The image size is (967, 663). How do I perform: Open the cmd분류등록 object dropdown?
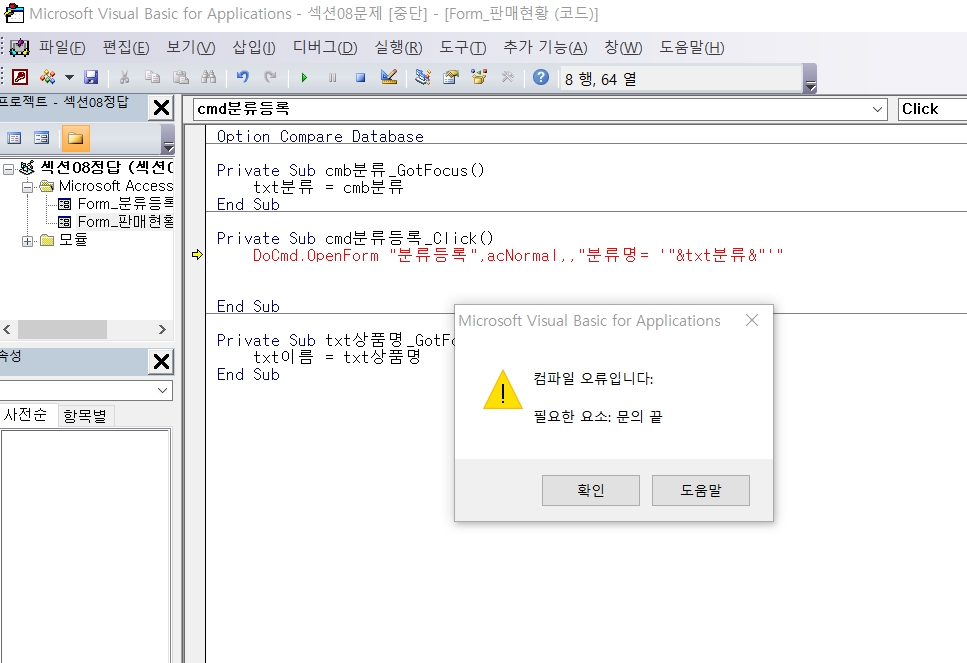[x=878, y=109]
